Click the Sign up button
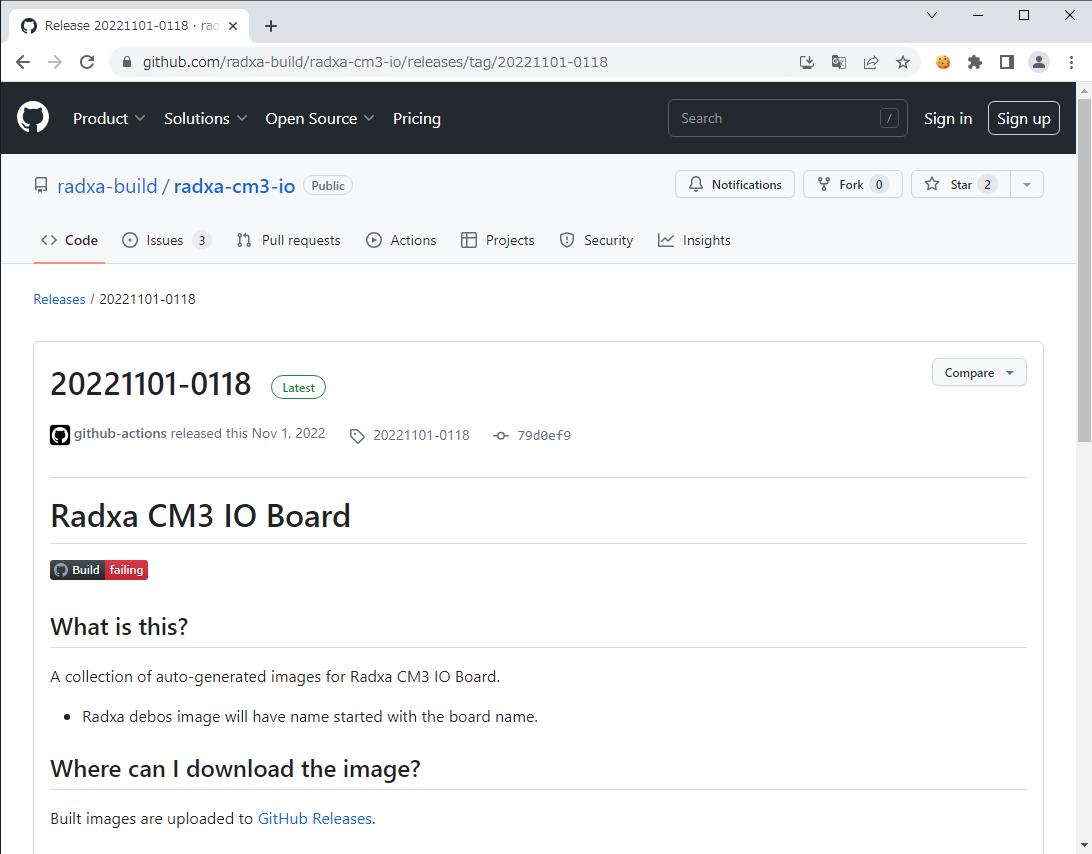1092x854 pixels. coord(1024,118)
